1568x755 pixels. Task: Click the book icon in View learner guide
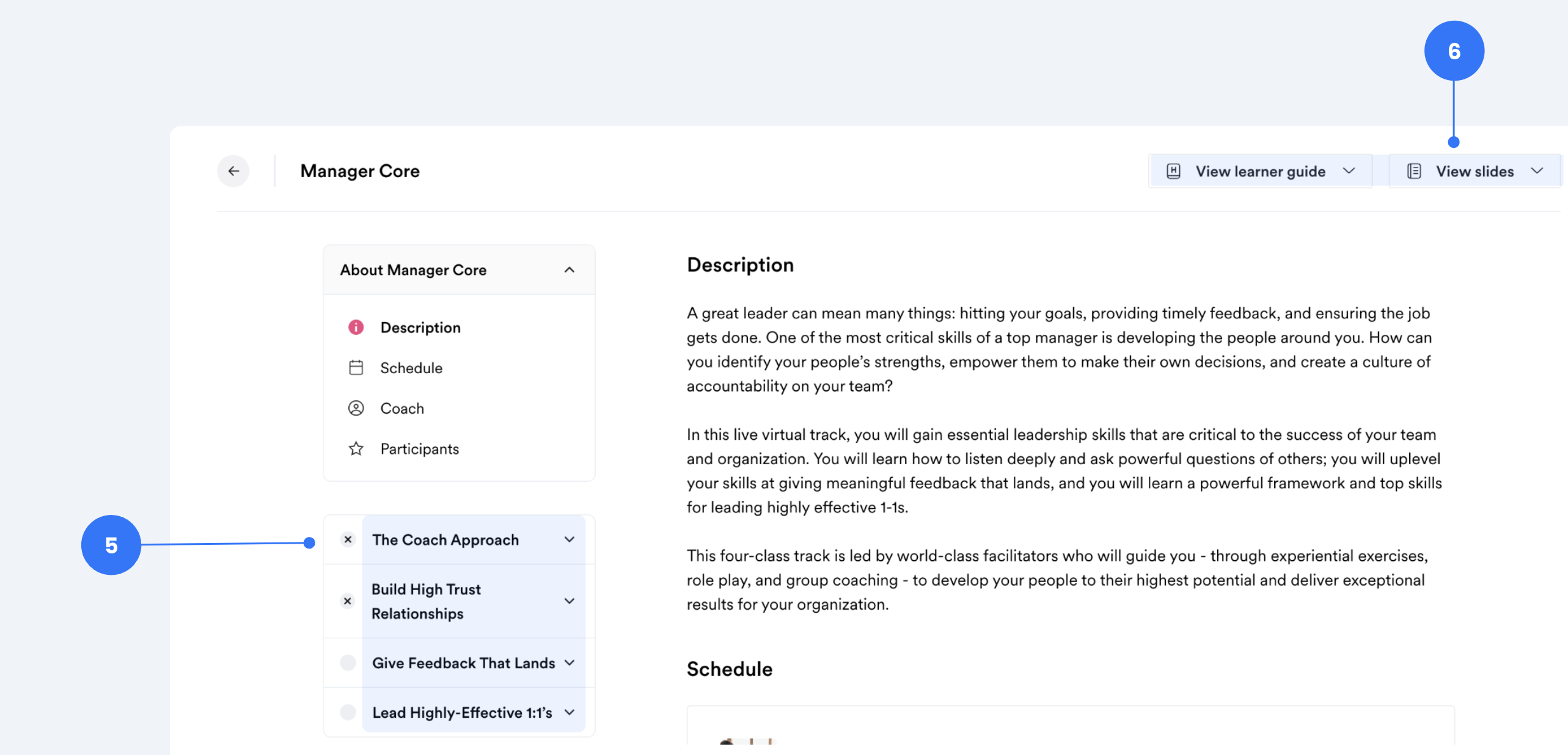[x=1173, y=171]
